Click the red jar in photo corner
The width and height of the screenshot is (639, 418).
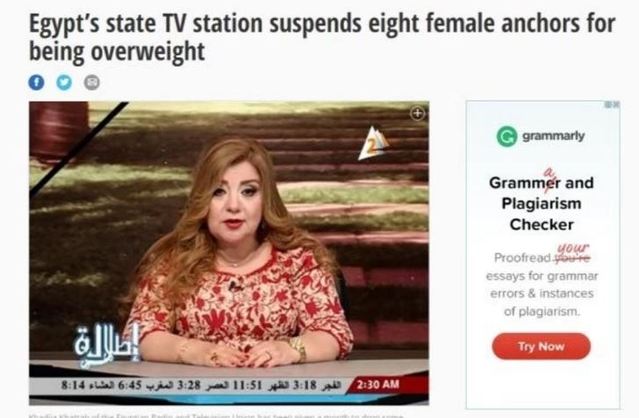coord(59,131)
